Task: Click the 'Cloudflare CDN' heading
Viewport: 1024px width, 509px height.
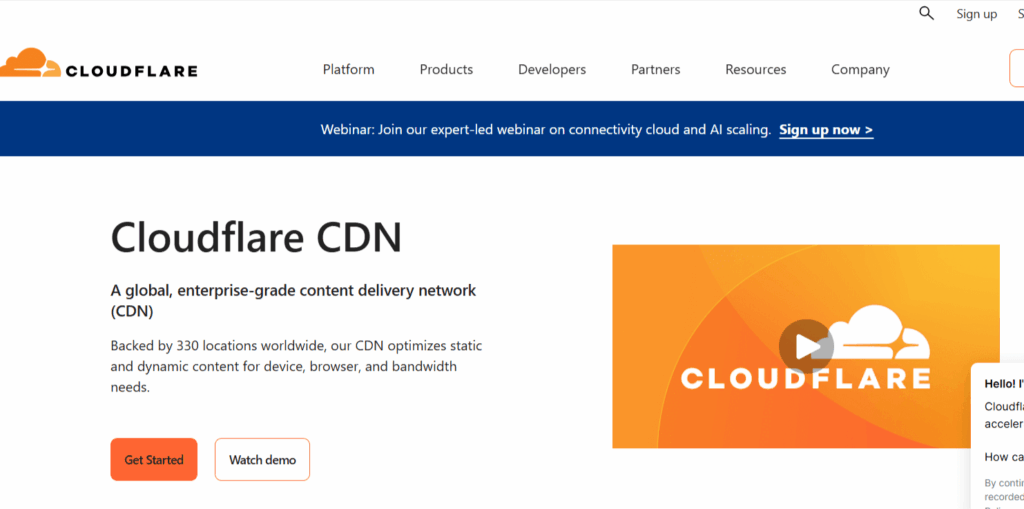Action: (x=256, y=237)
